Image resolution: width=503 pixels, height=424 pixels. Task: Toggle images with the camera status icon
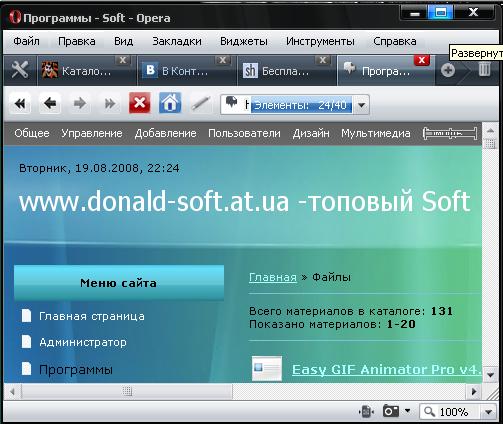(391, 411)
